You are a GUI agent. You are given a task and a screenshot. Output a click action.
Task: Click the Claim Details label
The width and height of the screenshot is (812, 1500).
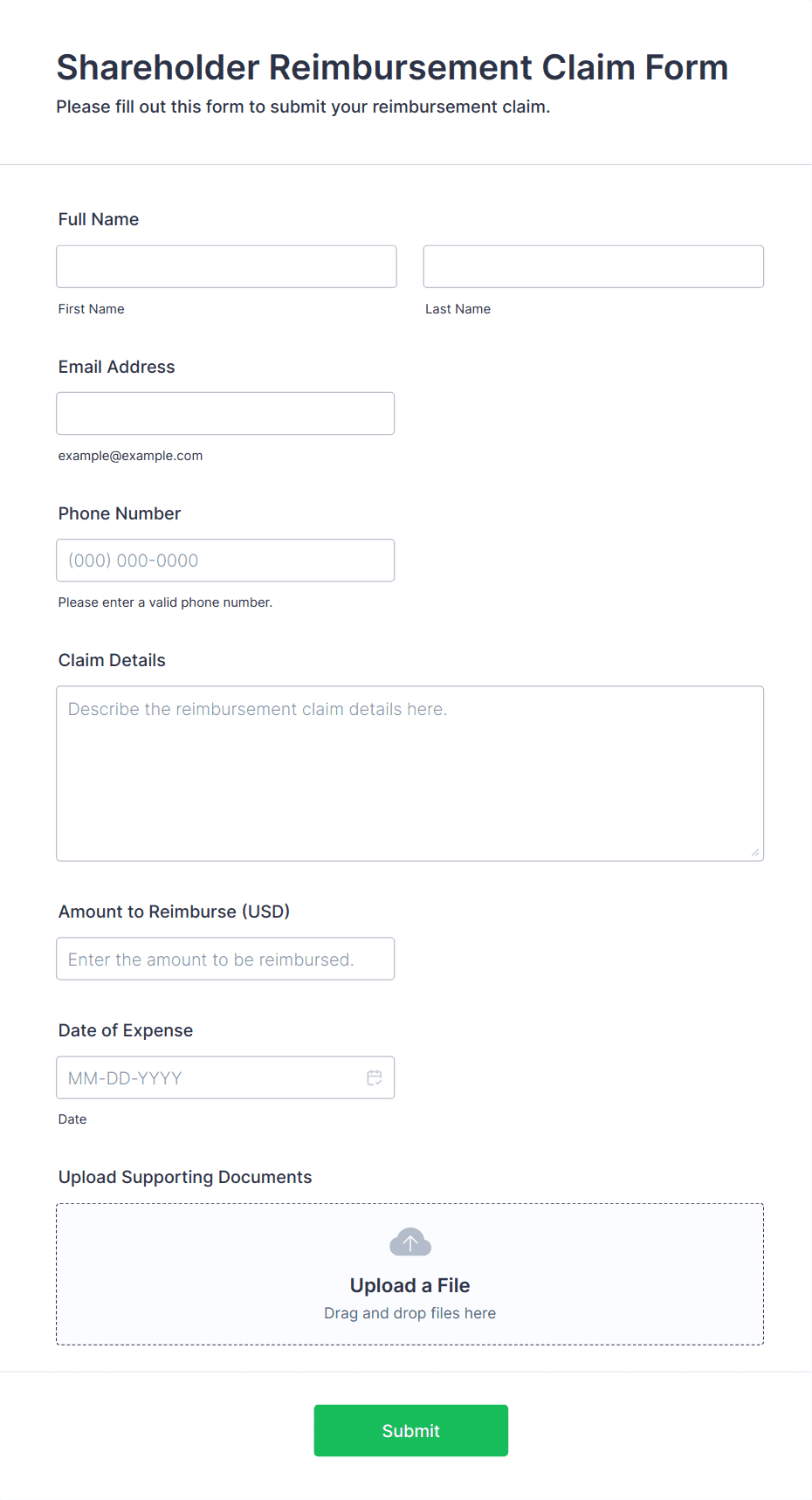point(112,660)
